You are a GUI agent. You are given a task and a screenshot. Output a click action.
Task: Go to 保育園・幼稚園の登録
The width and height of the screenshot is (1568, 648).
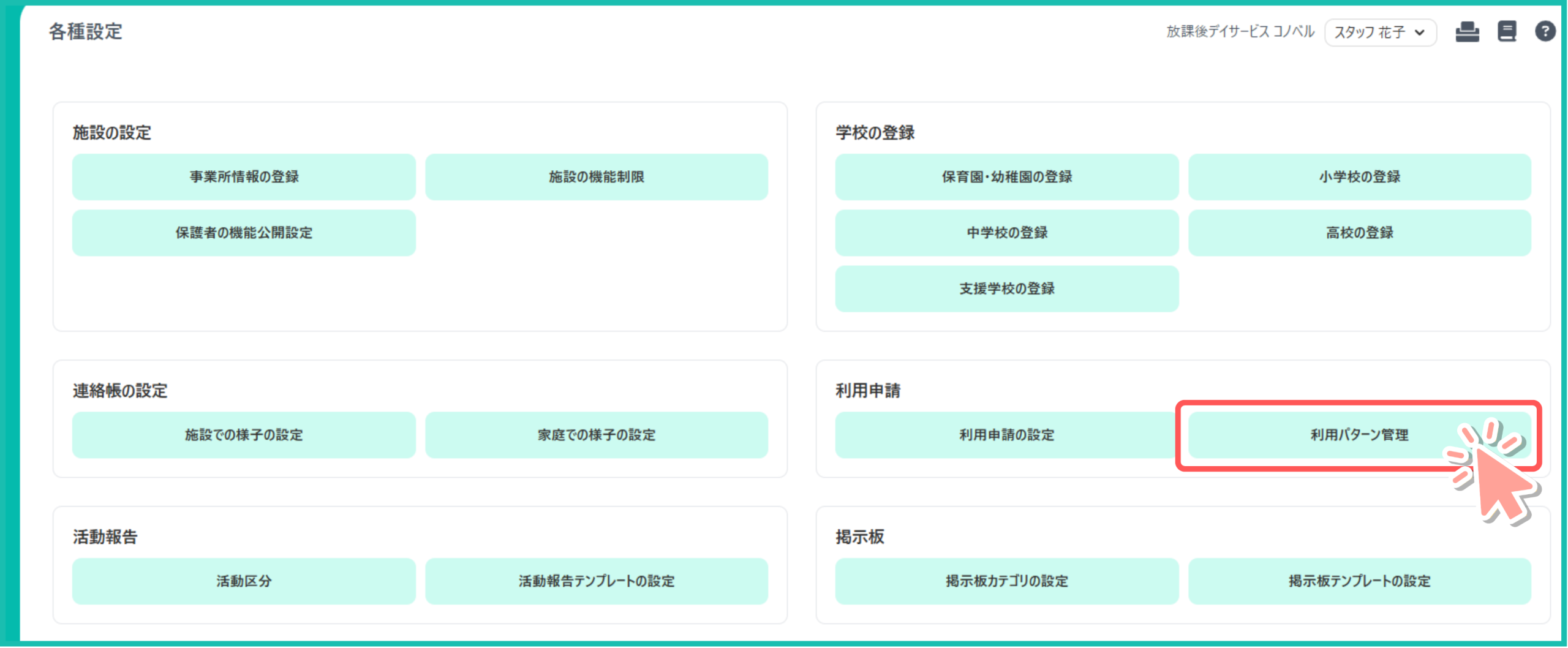pos(1006,177)
